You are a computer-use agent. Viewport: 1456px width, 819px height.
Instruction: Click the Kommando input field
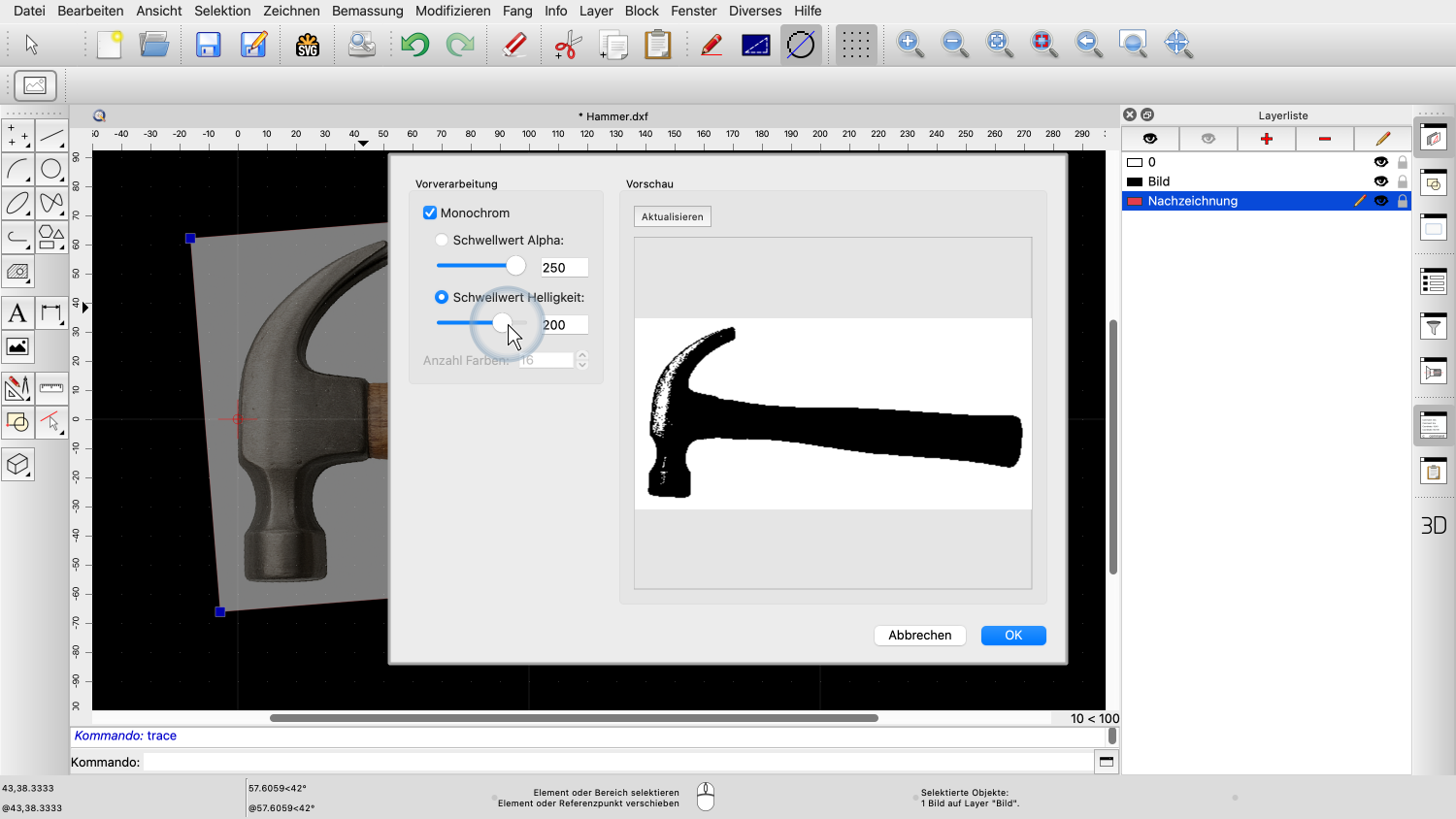click(617, 762)
